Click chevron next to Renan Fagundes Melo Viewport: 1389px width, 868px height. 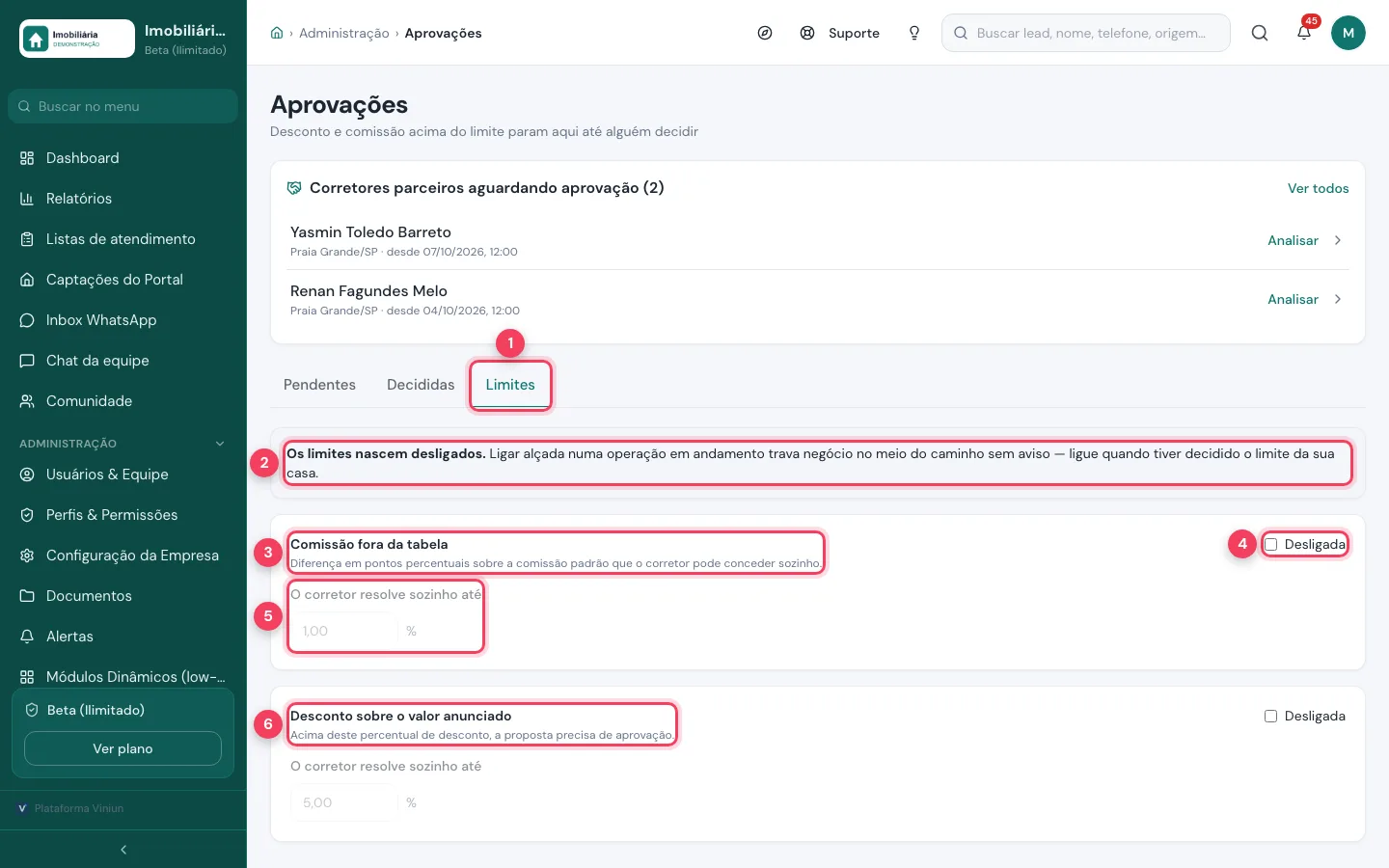click(x=1338, y=299)
